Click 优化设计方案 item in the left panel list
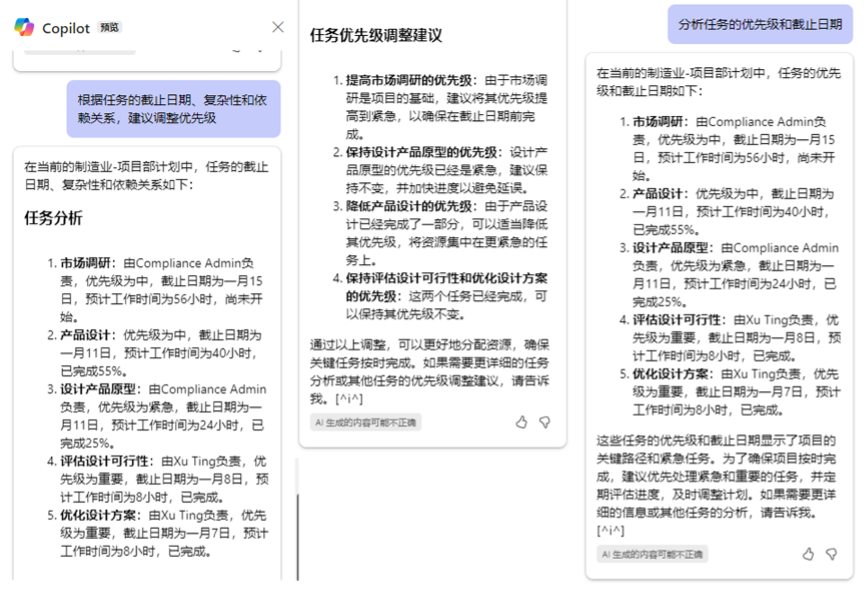The image size is (868, 593). (x=157, y=533)
